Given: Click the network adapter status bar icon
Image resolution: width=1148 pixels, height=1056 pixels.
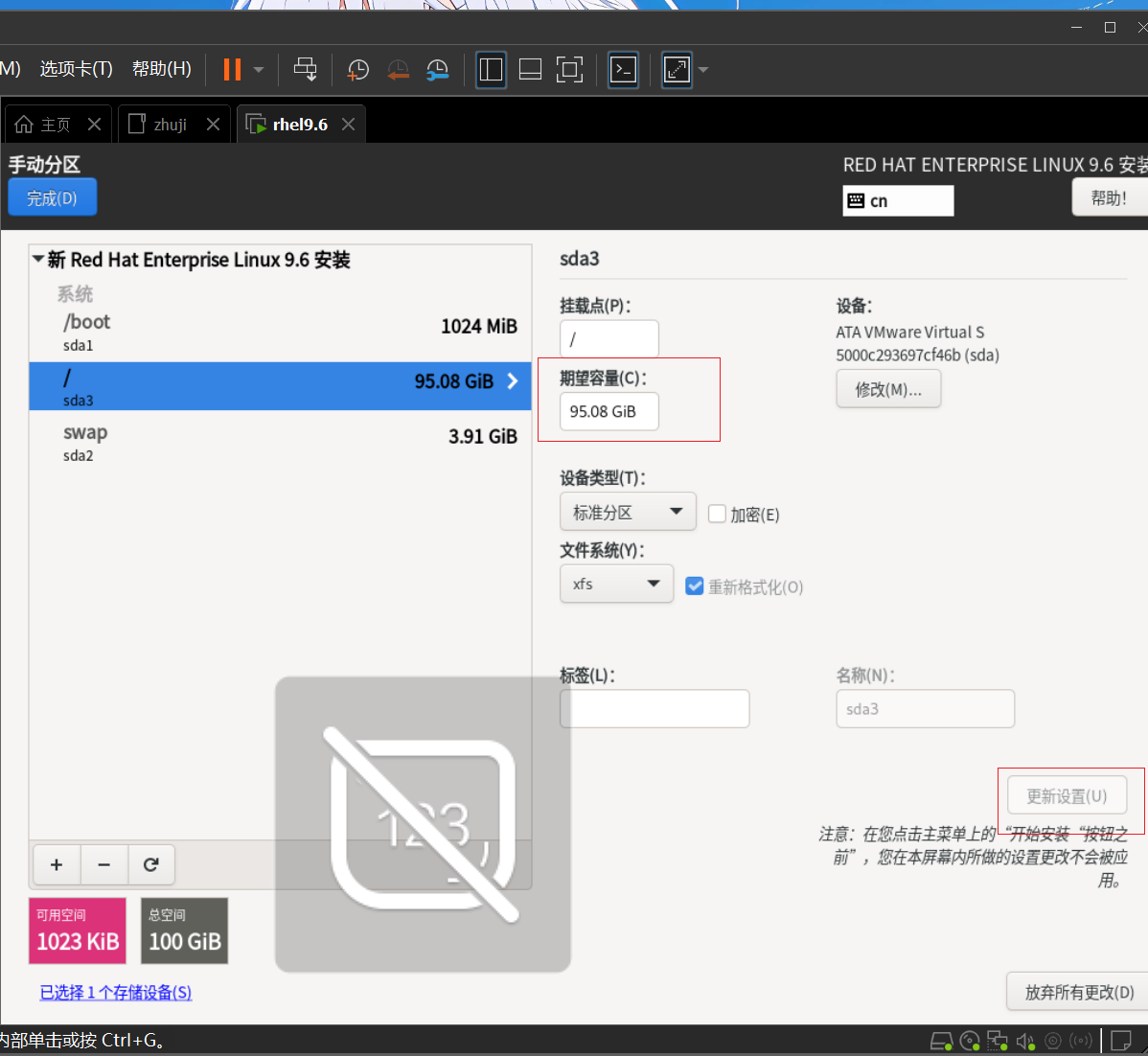Looking at the screenshot, I should click(998, 1041).
